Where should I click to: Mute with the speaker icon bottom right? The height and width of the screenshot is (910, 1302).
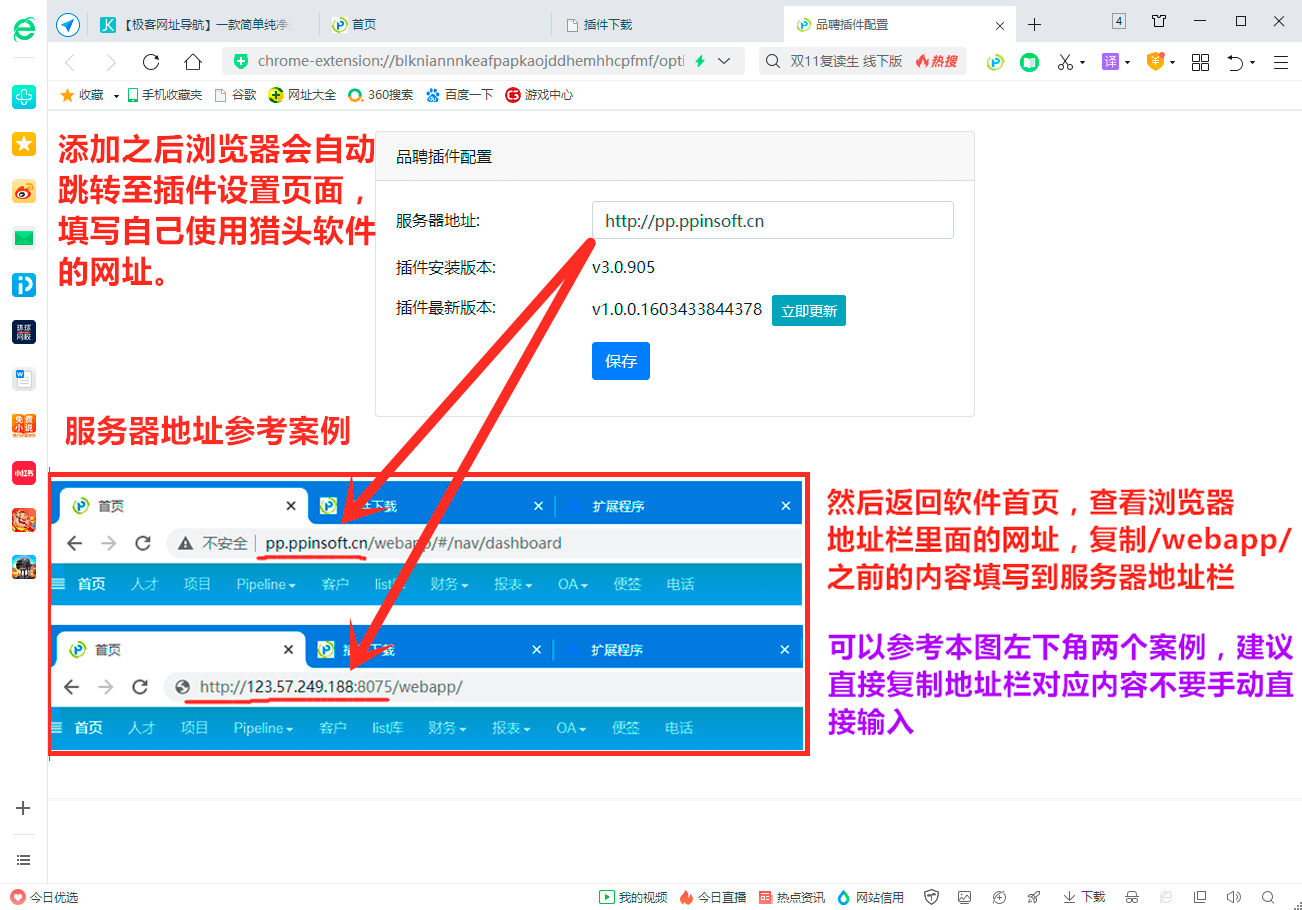1234,897
